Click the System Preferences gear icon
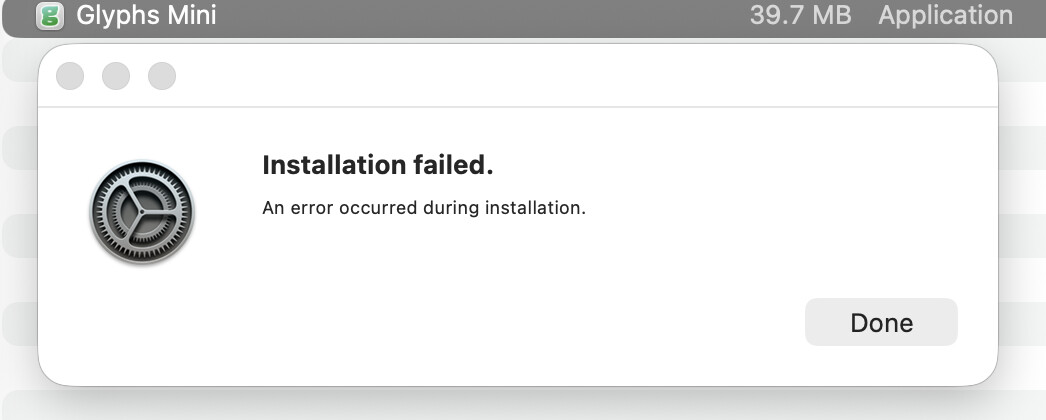This screenshot has height=420, width=1046. point(141,213)
